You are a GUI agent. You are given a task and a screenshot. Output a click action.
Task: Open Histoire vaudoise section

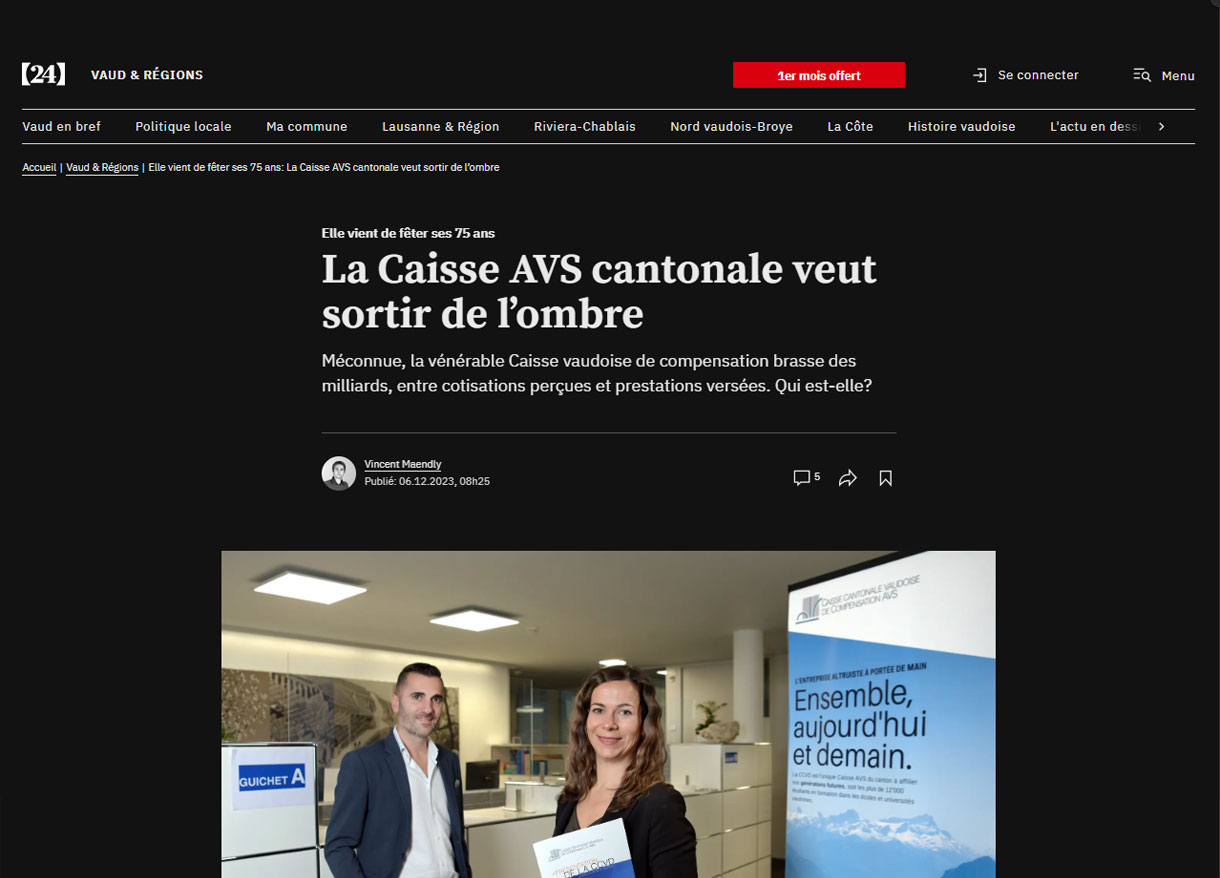962,127
